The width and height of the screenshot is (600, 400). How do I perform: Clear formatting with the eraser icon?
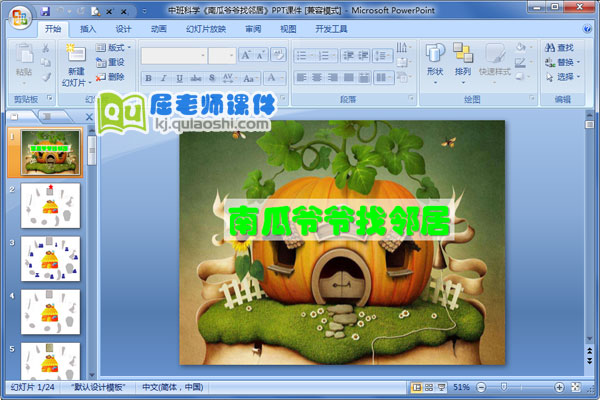(278, 56)
